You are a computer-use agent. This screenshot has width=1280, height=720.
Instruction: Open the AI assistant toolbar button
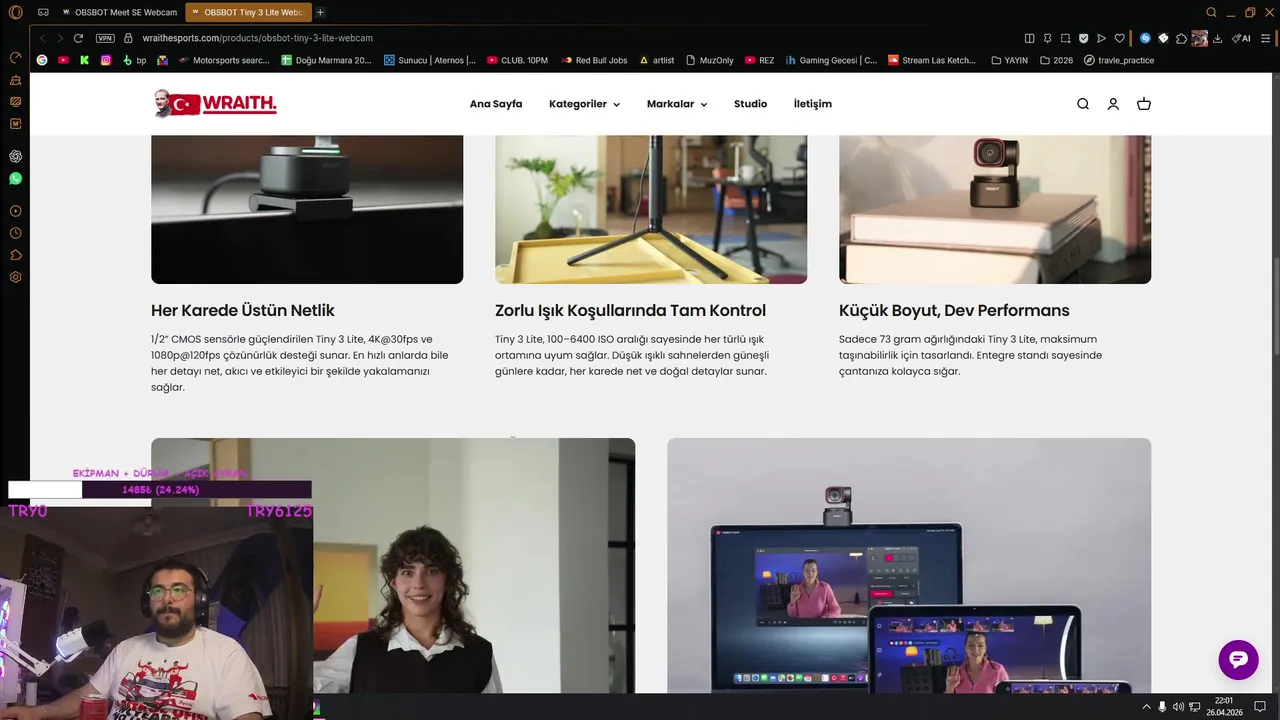click(1241, 38)
